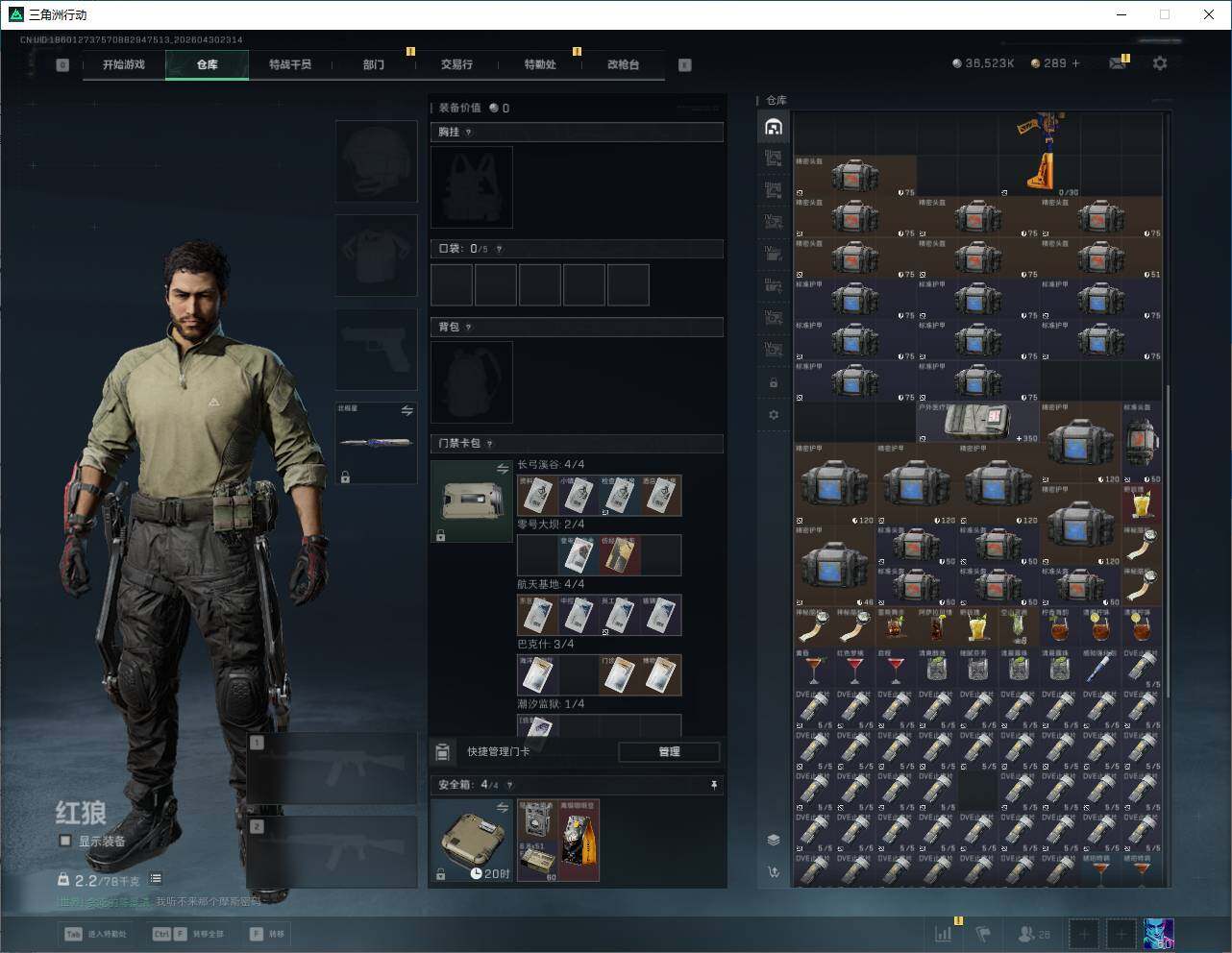Click the 36,523K currency balance

(x=983, y=63)
